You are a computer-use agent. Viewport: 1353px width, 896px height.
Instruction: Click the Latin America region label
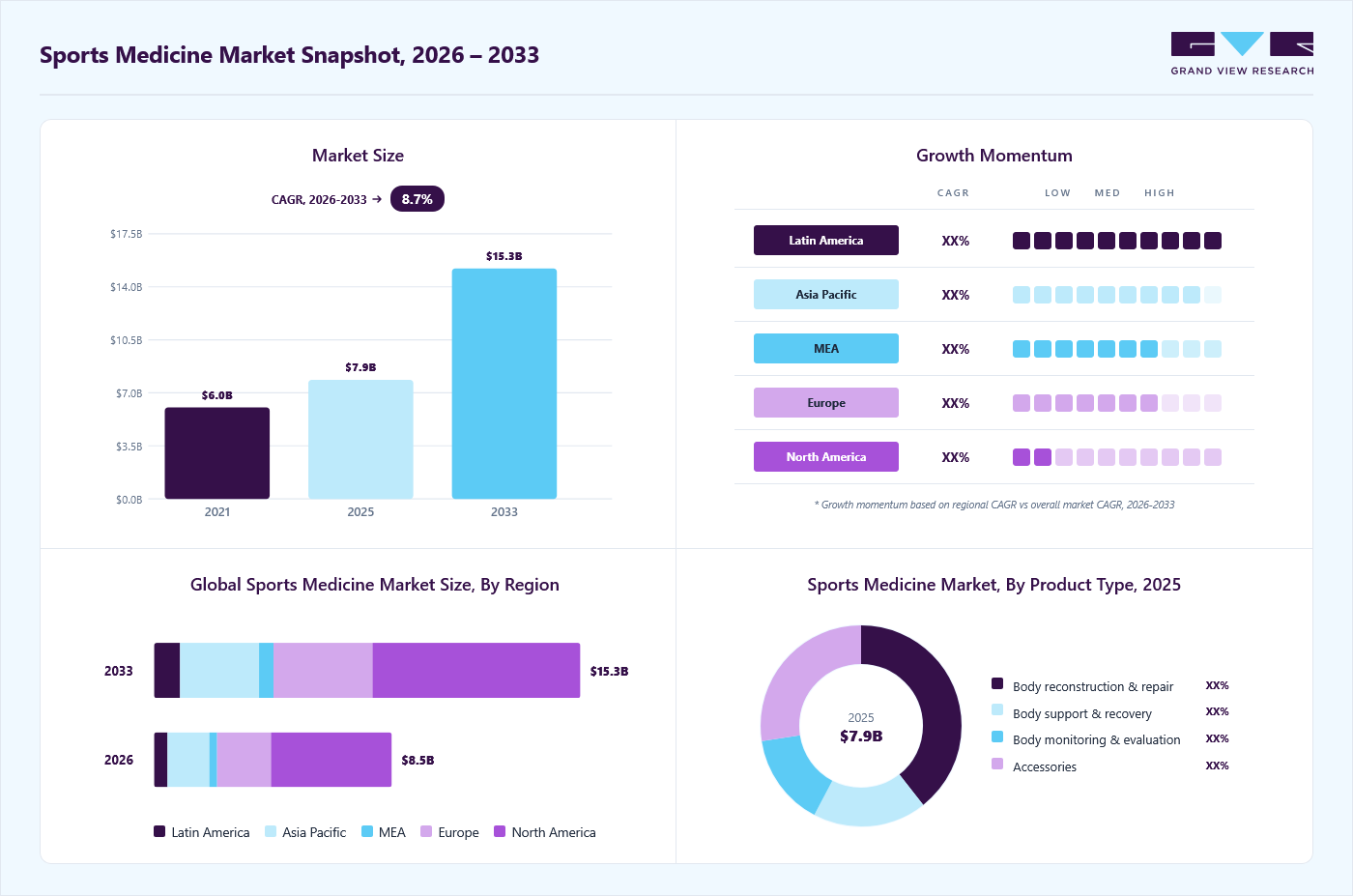coord(826,241)
